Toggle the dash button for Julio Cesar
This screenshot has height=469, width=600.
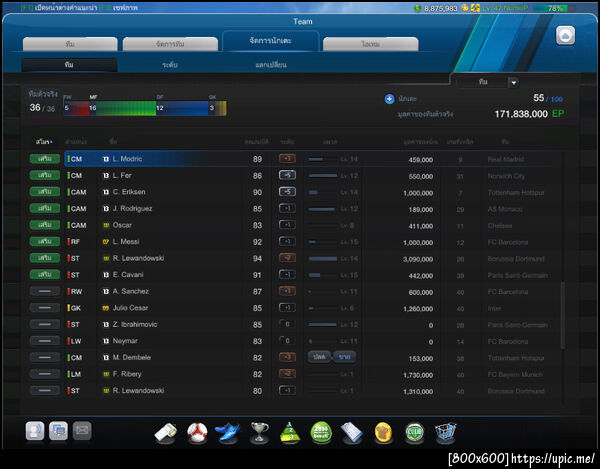(45, 308)
